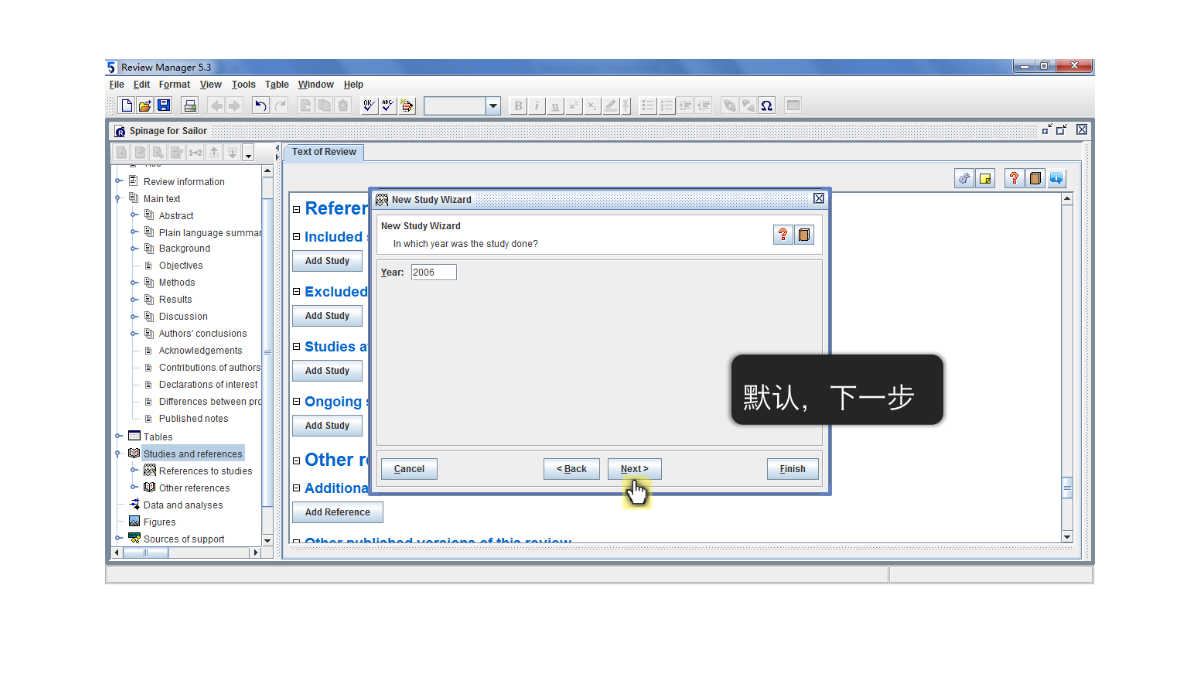Click the navigate Back arrow in main toolbar
This screenshot has width=1200, height=675.
click(x=216, y=105)
